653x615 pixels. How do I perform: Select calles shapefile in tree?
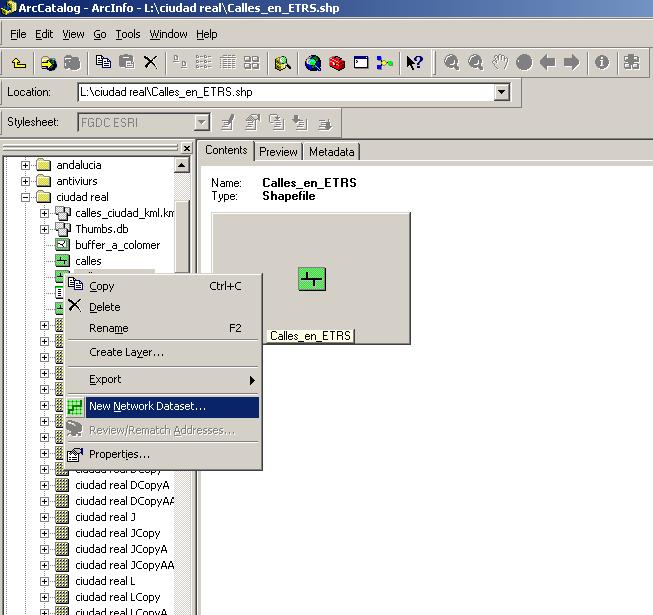pyautogui.click(x=88, y=261)
